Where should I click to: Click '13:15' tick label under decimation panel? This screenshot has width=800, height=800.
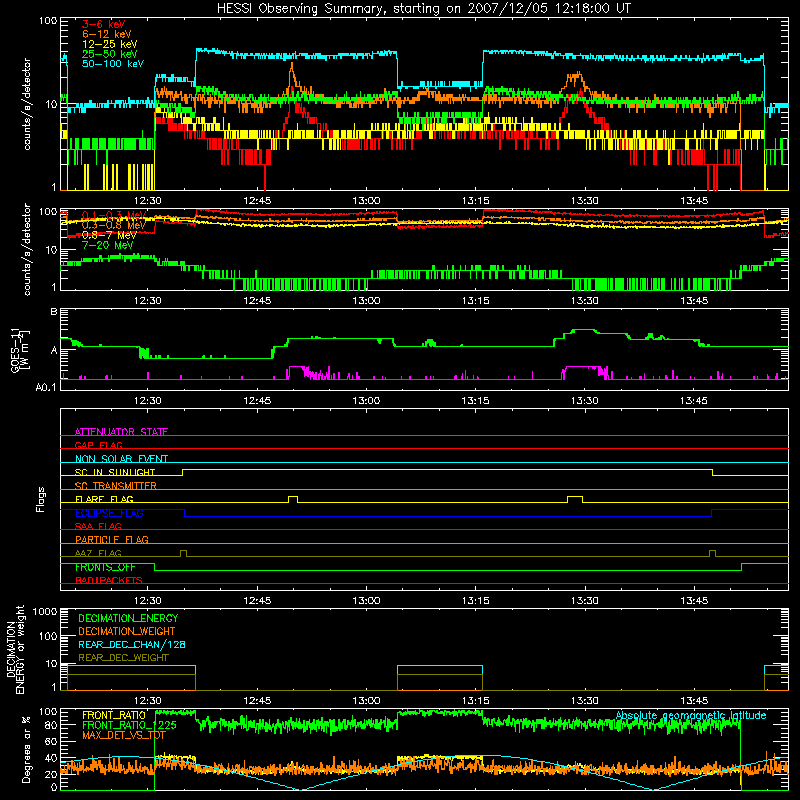(476, 701)
